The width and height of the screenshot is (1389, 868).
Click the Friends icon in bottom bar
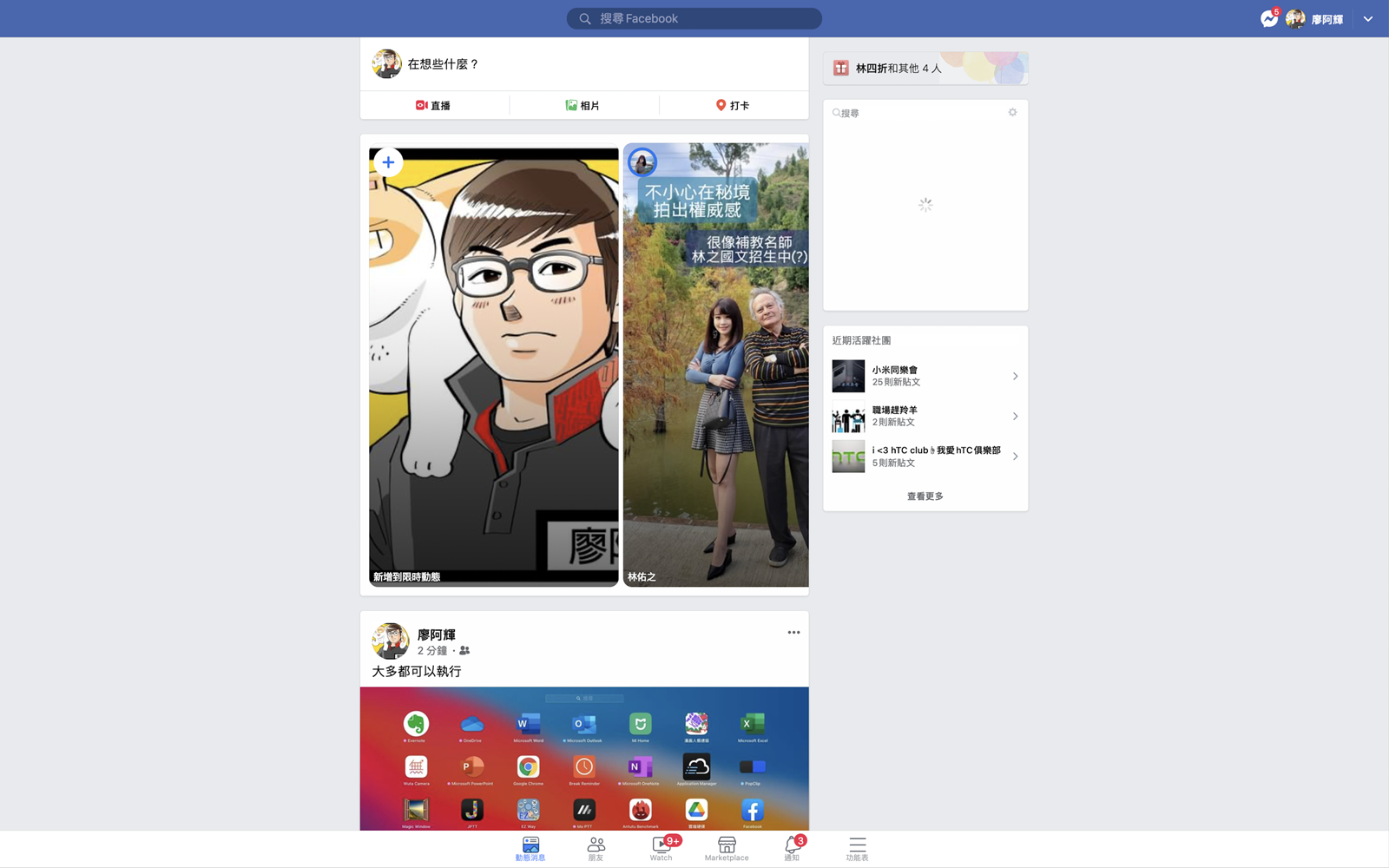pos(596,846)
